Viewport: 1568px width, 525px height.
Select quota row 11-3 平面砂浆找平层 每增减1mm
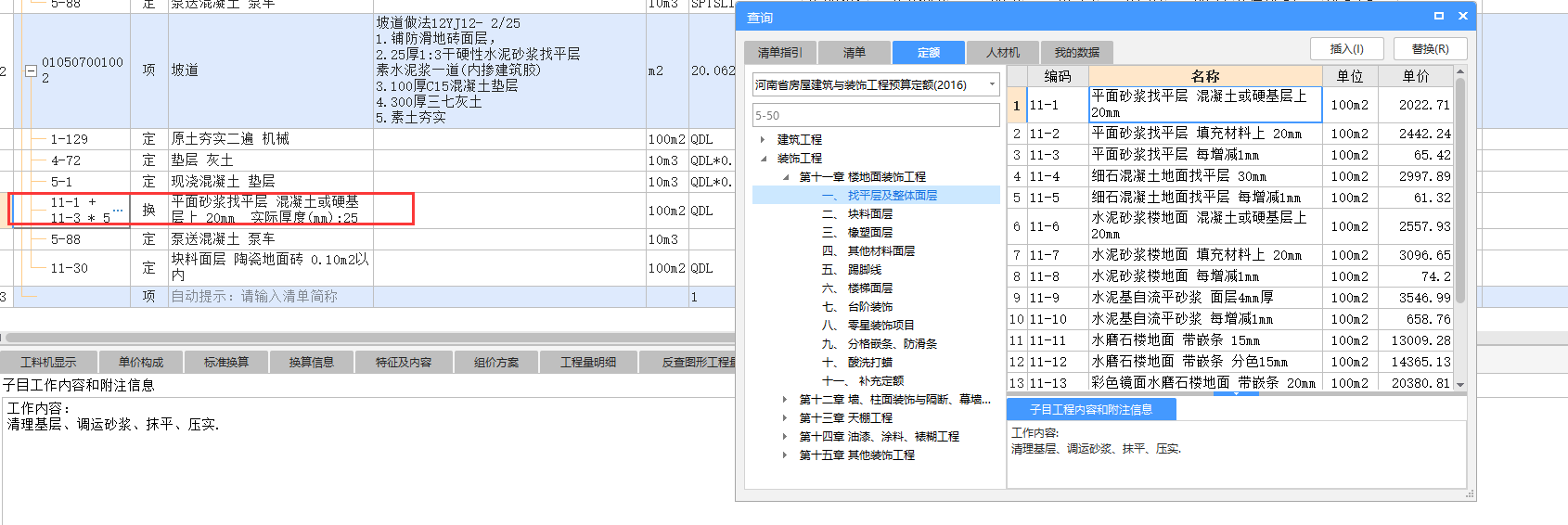1230,155
